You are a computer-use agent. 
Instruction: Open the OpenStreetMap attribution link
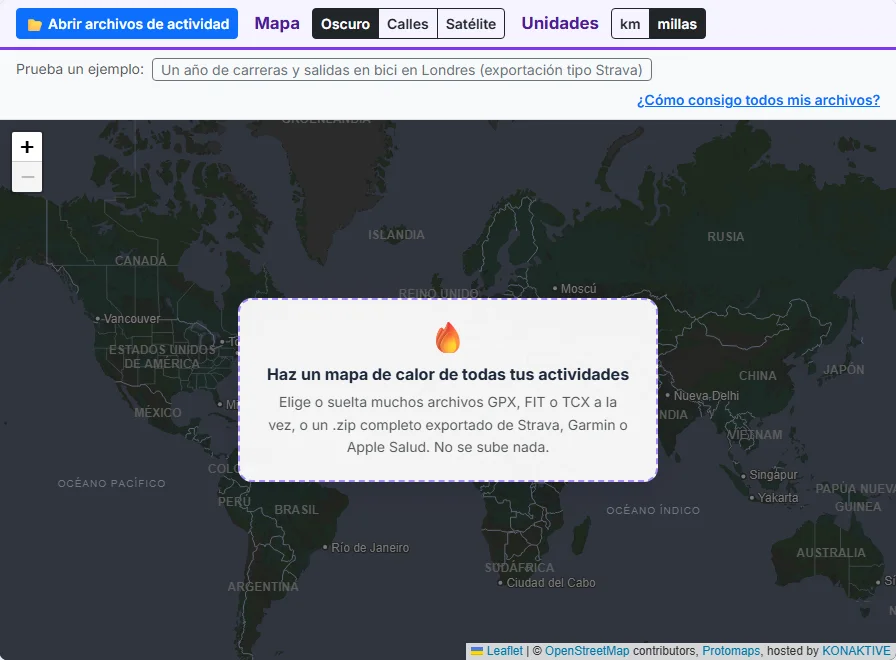(587, 651)
